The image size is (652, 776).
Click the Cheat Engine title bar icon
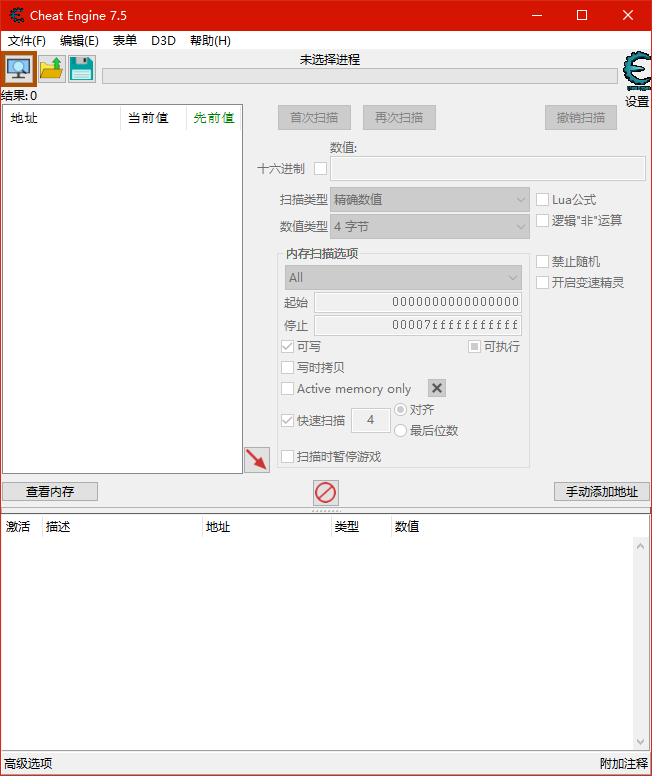tap(16, 15)
